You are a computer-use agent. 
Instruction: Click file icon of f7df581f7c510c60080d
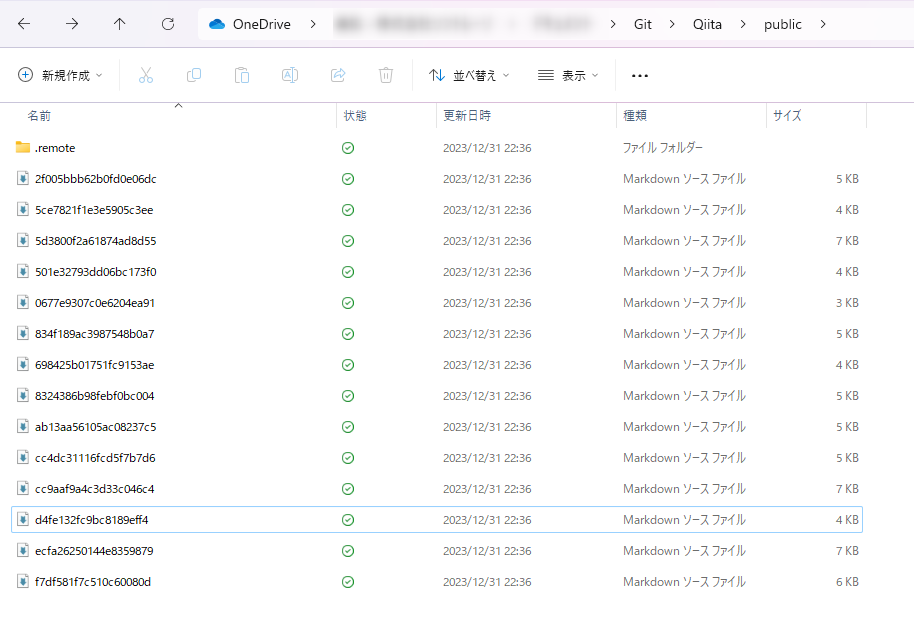click(x=23, y=581)
